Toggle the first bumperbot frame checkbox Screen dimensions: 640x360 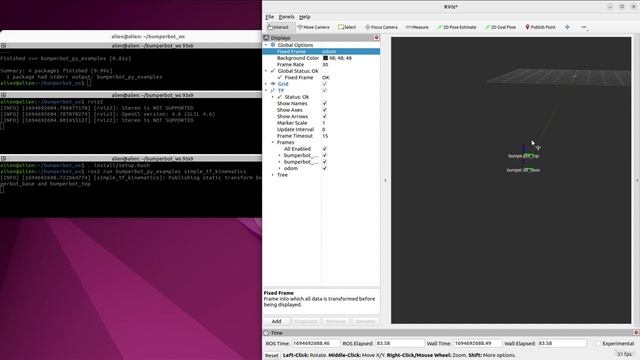[324, 156]
